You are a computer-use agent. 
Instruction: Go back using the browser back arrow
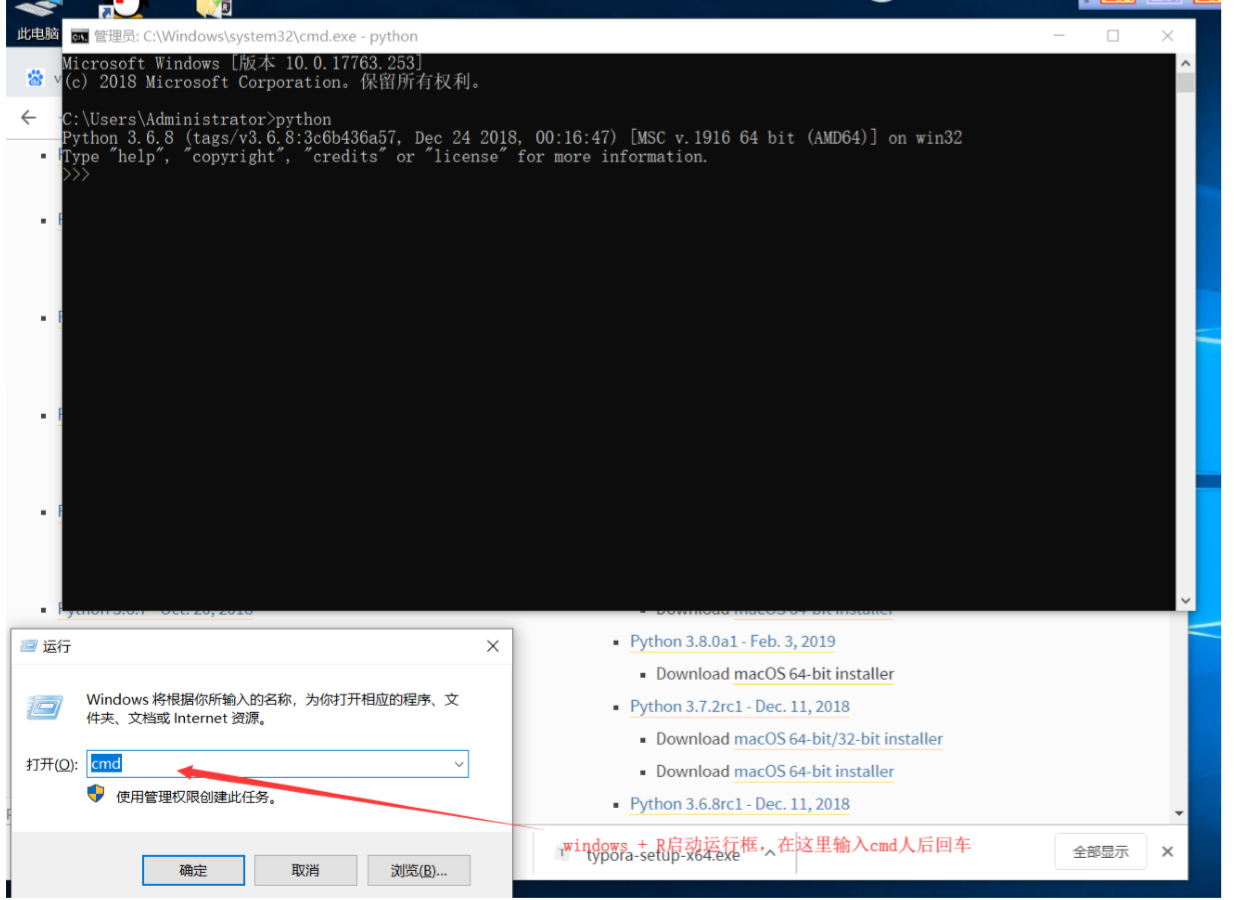point(29,118)
